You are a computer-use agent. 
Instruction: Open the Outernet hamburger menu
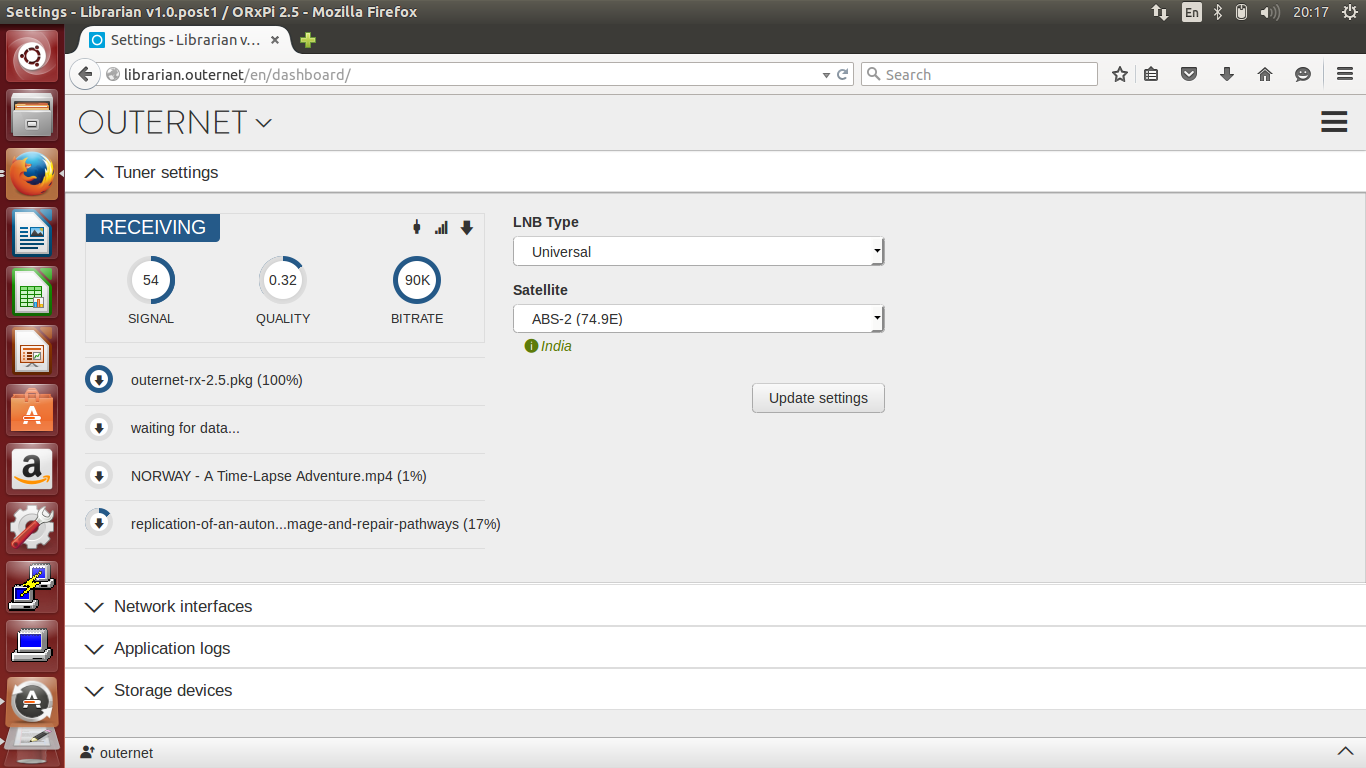[1334, 122]
